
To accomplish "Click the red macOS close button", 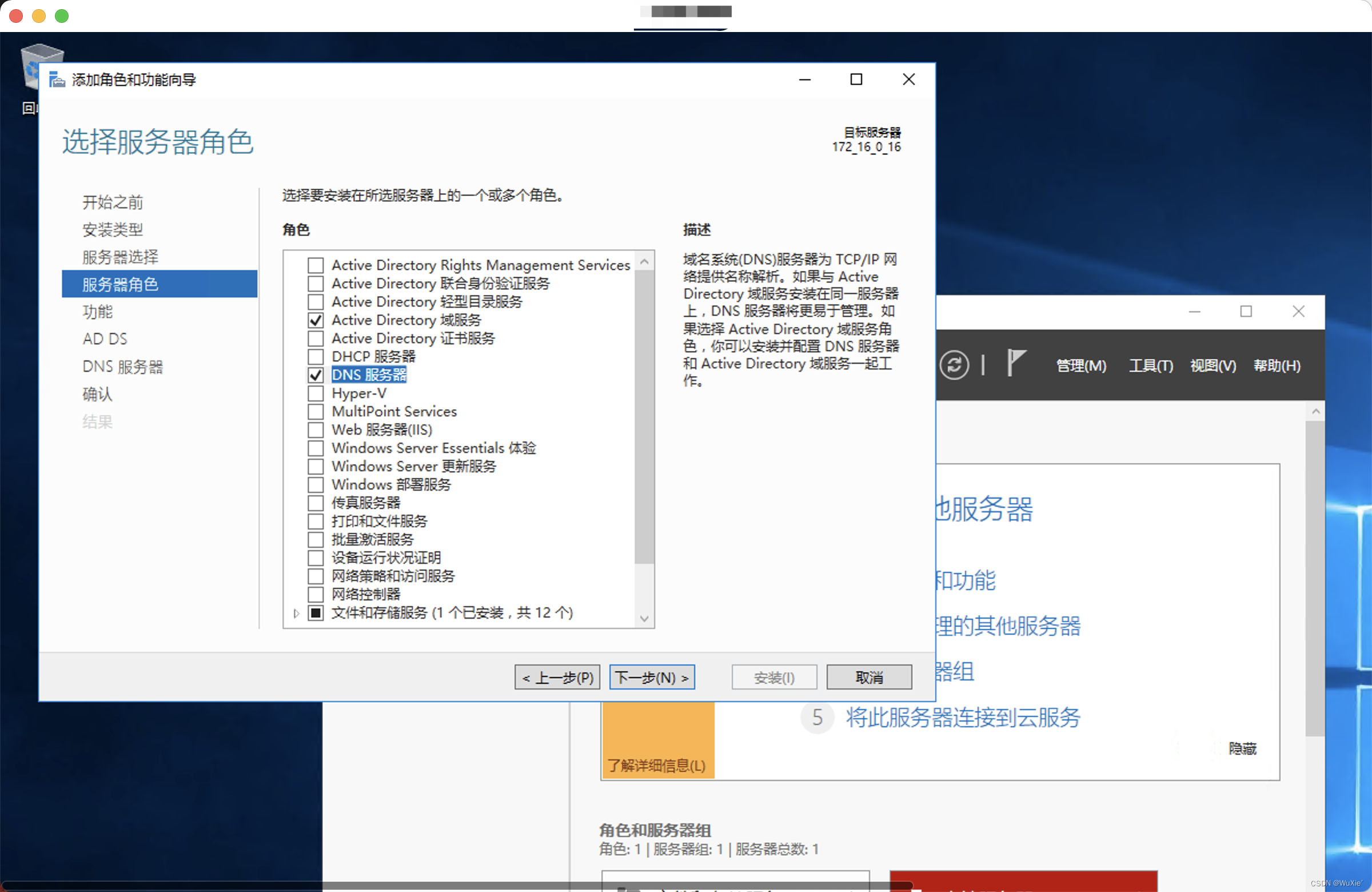I will (x=16, y=15).
